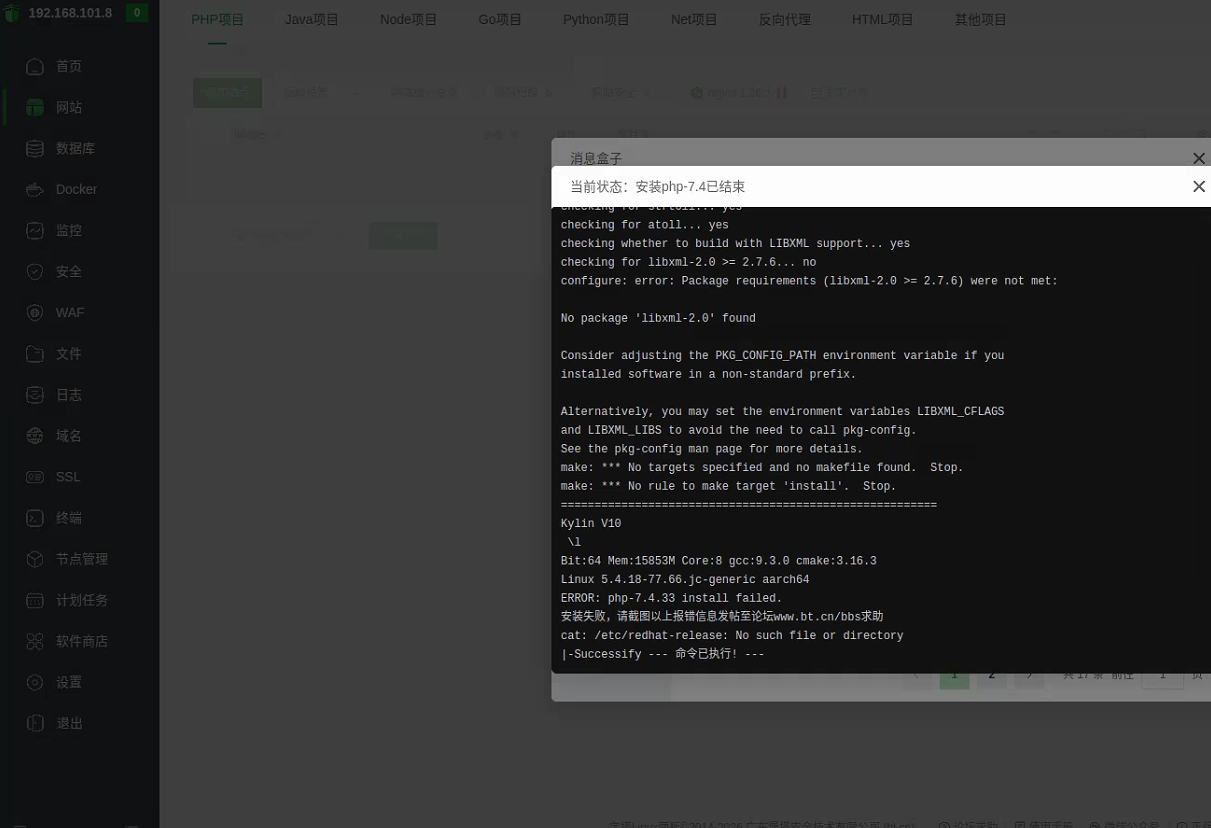Open the 首页 home icon in sidebar
Image resolution: width=1211 pixels, height=828 pixels.
(35, 66)
